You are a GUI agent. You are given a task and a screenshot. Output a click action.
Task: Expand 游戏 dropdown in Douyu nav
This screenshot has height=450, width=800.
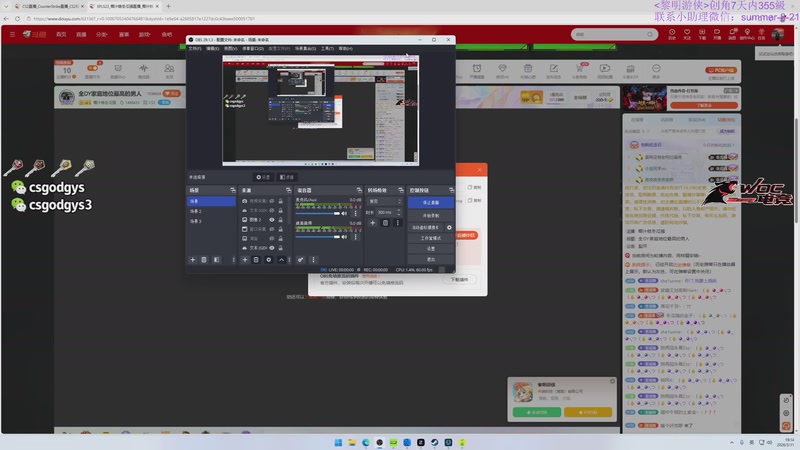pyautogui.click(x=144, y=34)
